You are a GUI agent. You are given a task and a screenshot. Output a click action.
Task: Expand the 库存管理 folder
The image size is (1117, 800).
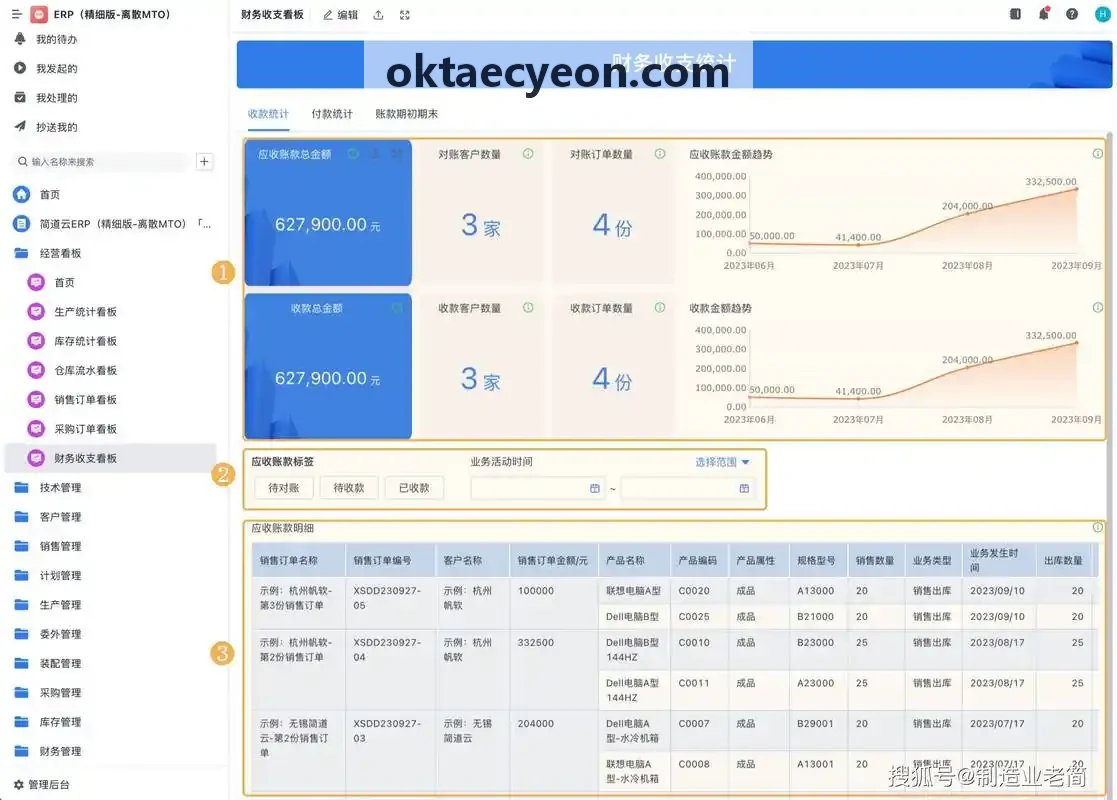coord(60,721)
